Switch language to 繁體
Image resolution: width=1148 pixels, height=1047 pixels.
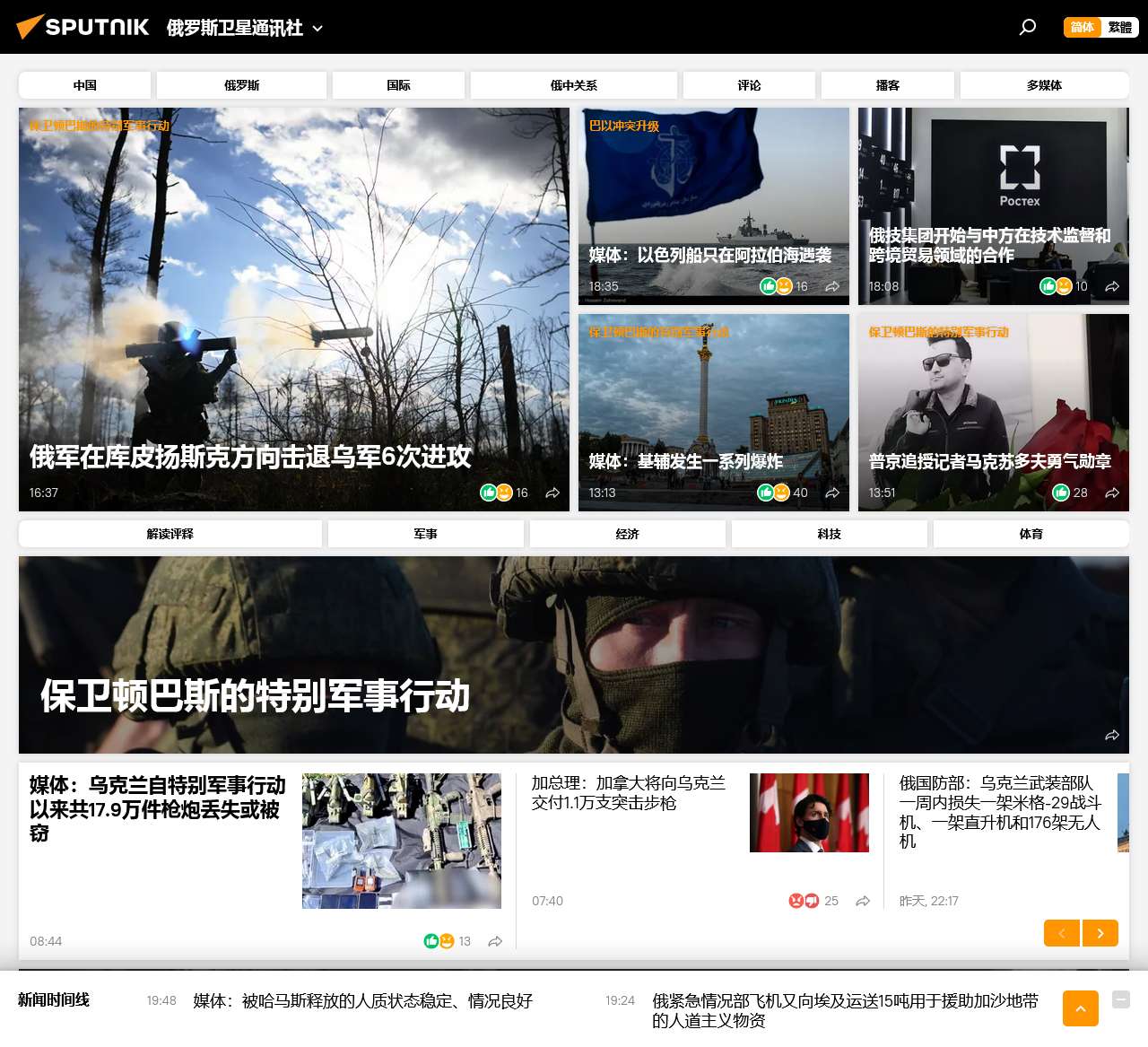click(1120, 27)
